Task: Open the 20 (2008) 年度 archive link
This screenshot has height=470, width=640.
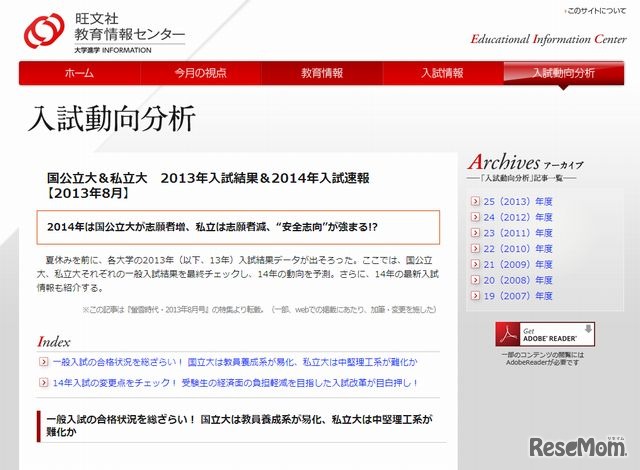Action: click(x=518, y=280)
